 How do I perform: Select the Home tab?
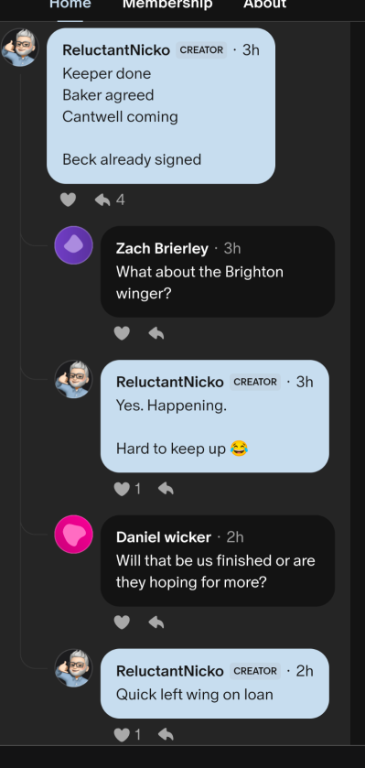(70, 4)
